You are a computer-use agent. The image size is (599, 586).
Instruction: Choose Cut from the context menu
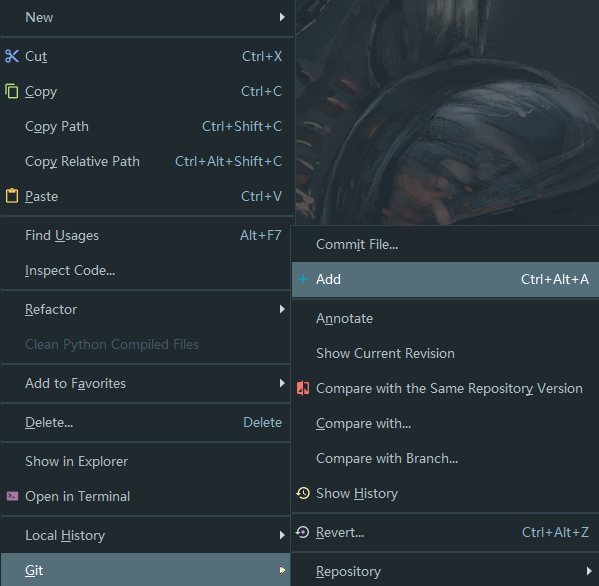[147, 56]
